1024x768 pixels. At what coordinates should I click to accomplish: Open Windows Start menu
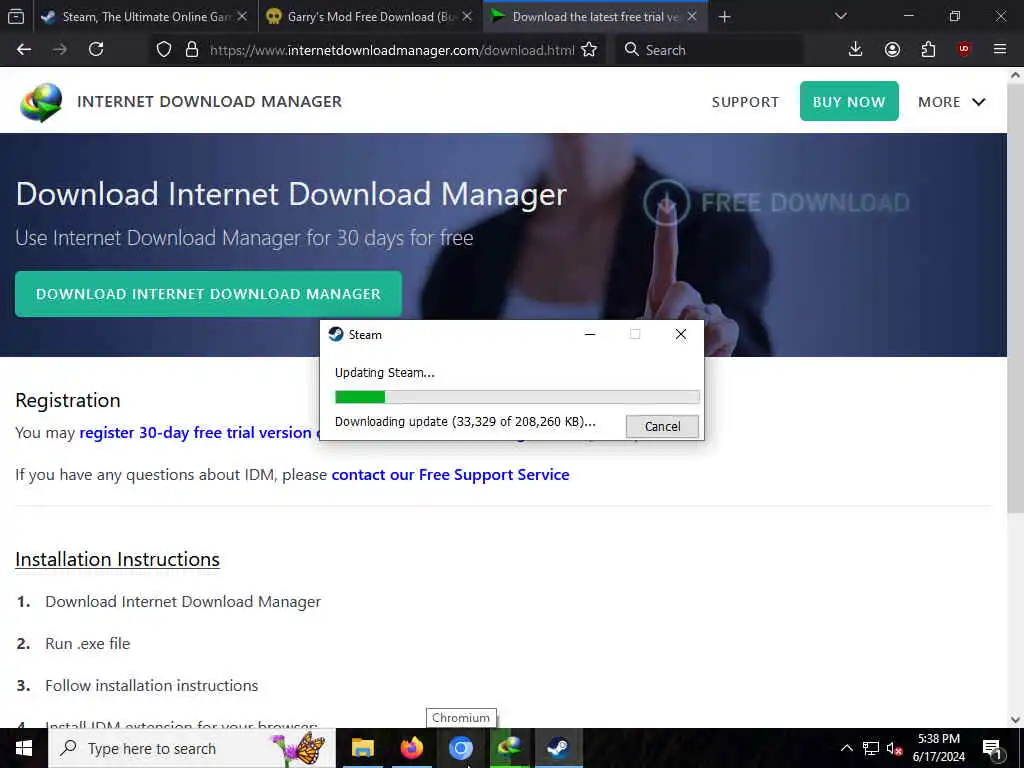[24, 748]
